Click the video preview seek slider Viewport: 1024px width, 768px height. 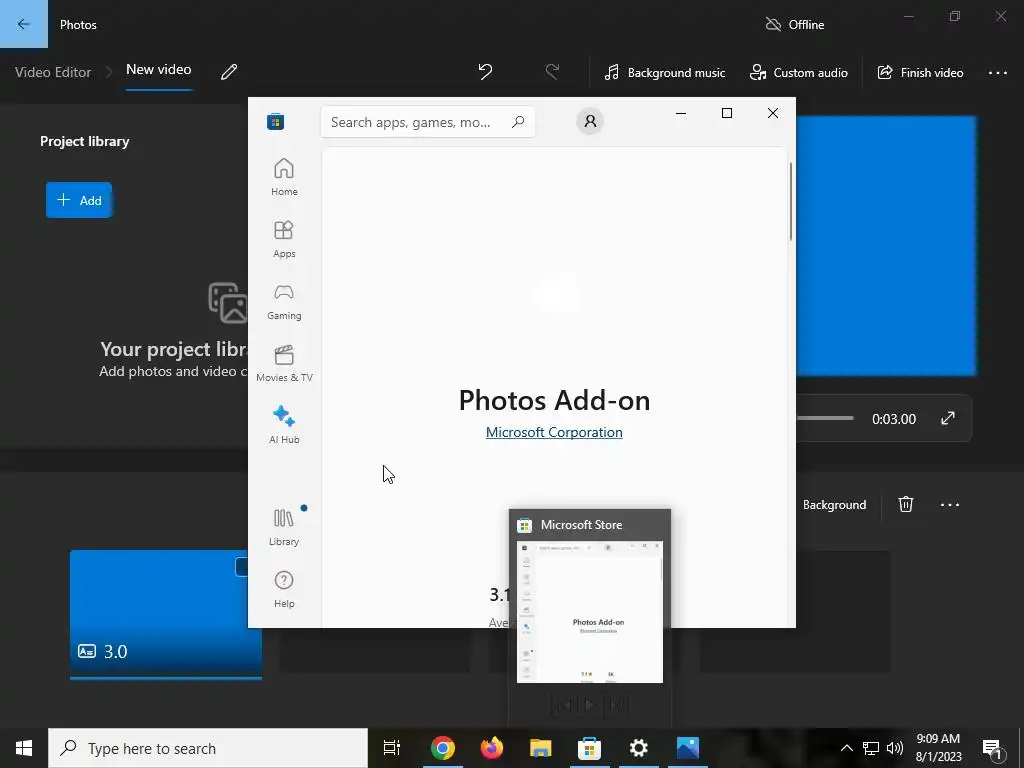click(825, 418)
